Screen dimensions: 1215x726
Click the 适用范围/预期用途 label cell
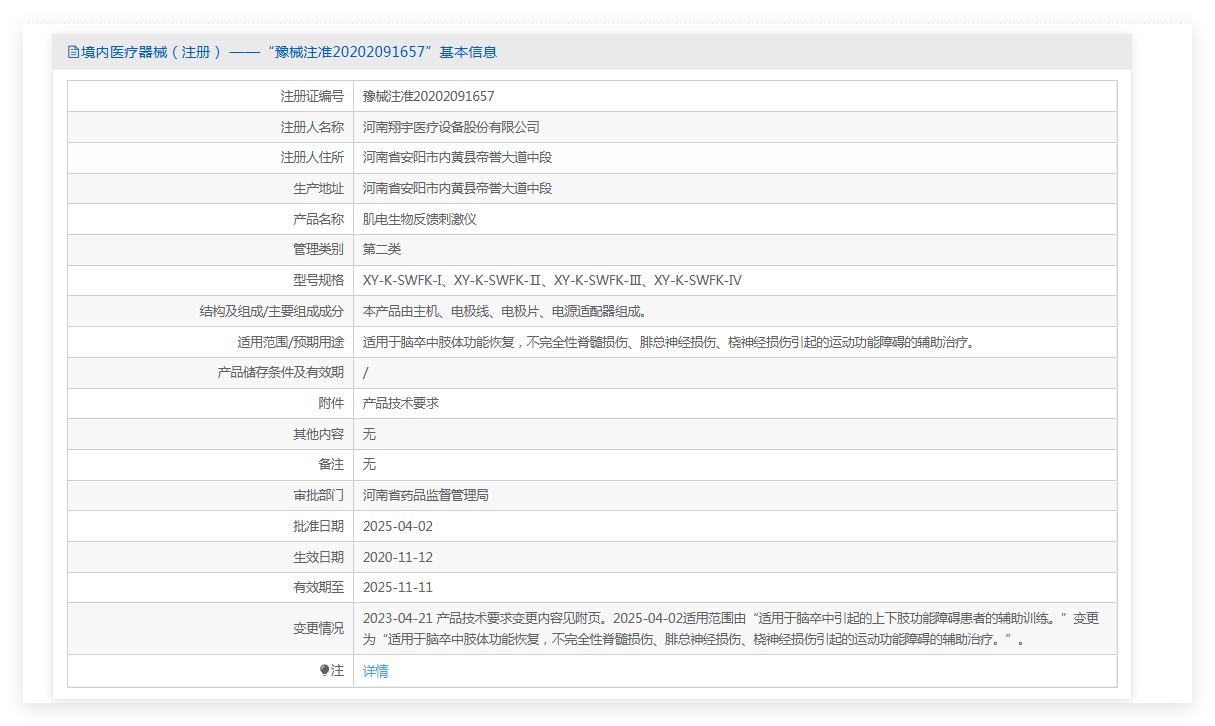(210, 342)
